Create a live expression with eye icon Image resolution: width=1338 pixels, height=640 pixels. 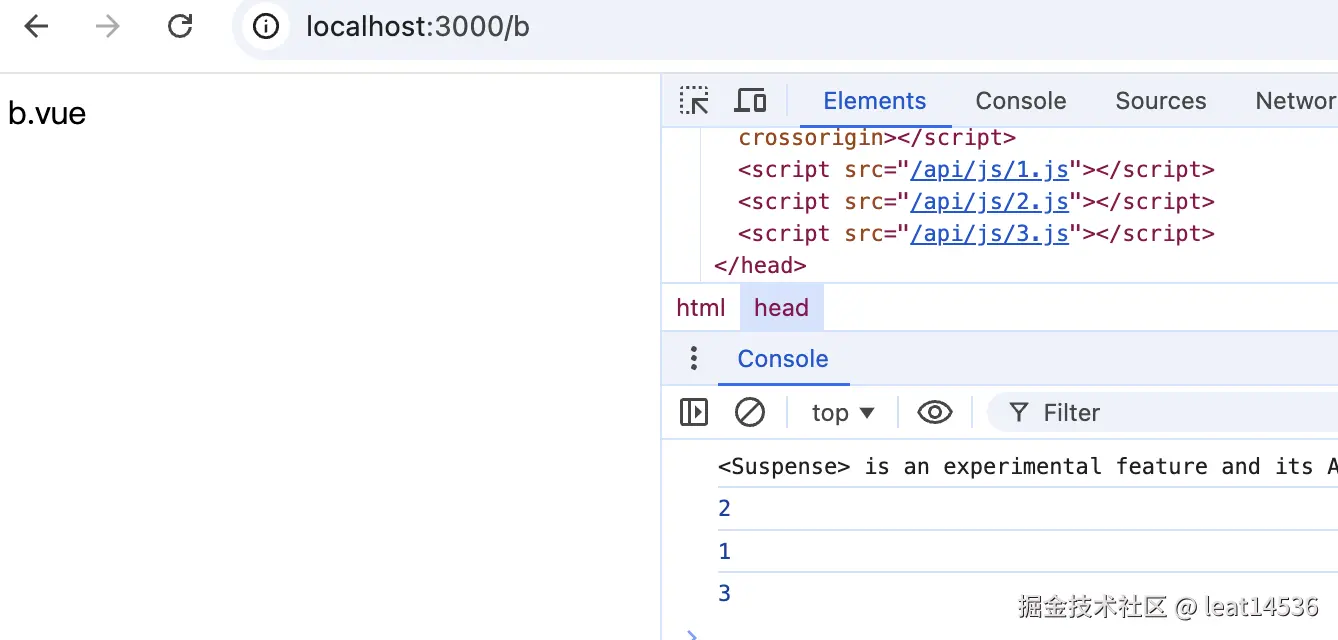pos(935,412)
